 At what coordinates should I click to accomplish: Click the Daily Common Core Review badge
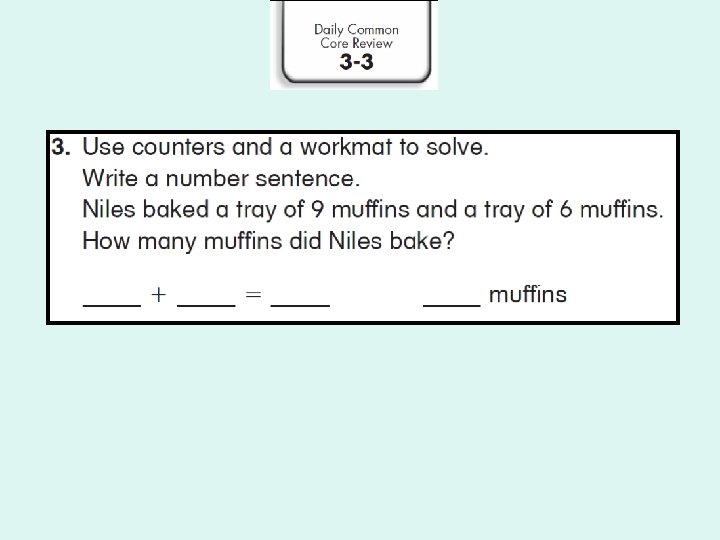point(354,45)
